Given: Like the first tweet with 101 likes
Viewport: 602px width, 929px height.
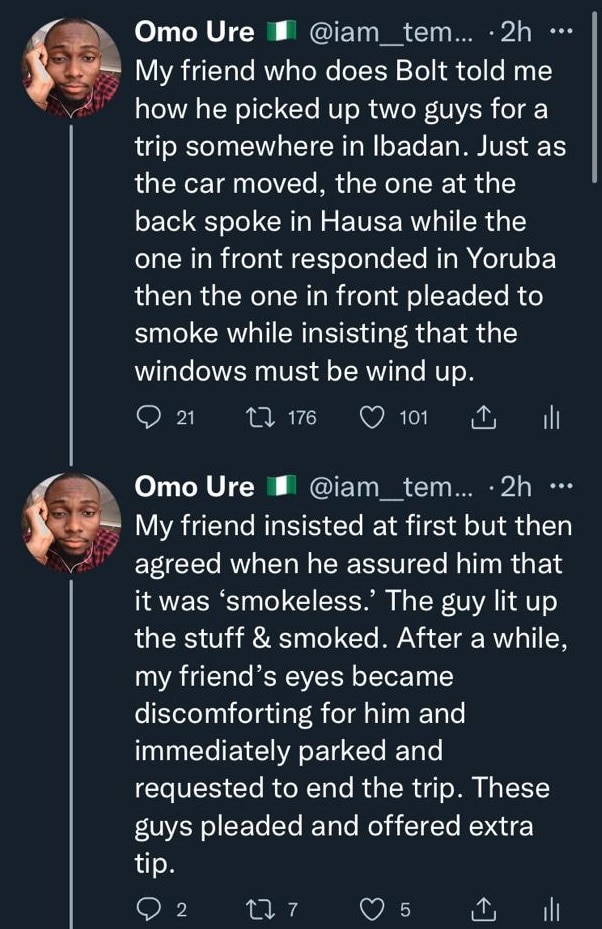Looking at the screenshot, I should (x=372, y=418).
